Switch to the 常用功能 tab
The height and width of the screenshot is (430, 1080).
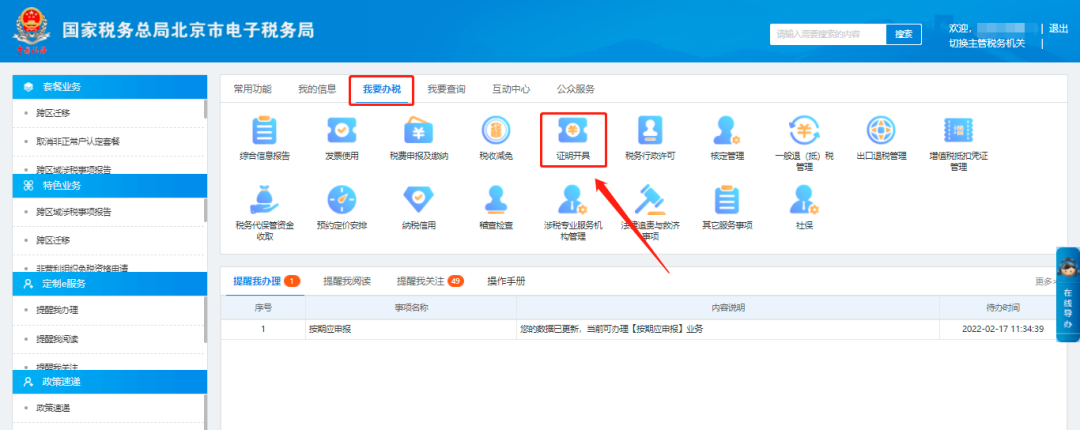tap(252, 89)
